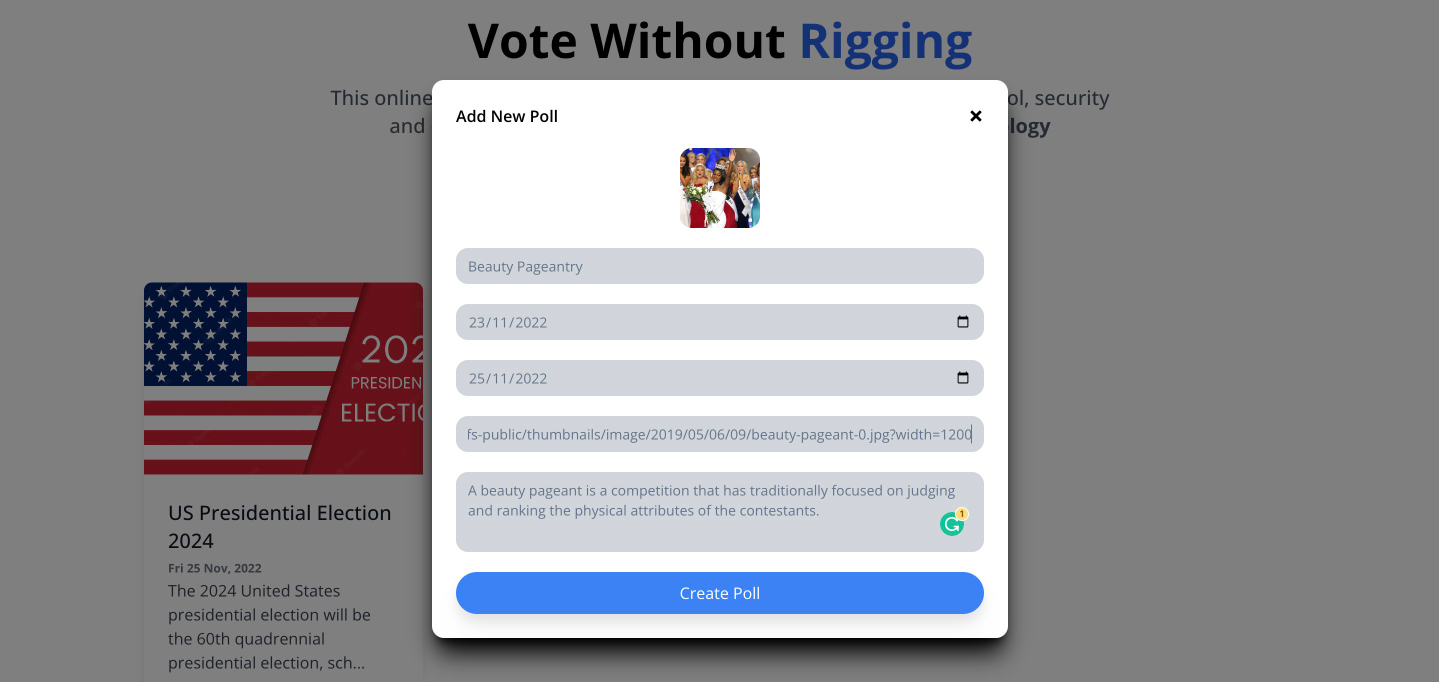This screenshot has height=682, width=1439.
Task: Click the green Grammarly icon
Action: coord(952,523)
